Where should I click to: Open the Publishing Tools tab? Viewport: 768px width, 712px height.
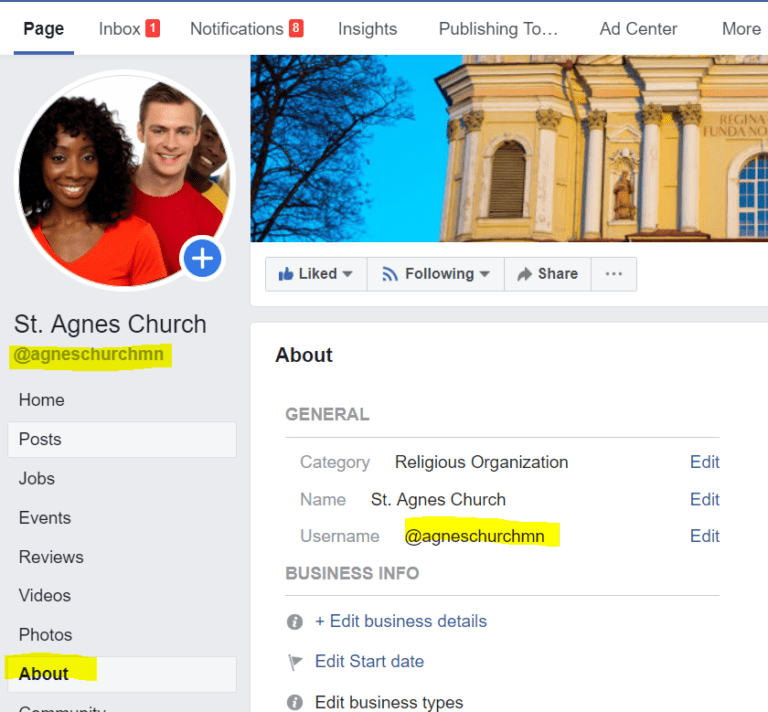(498, 29)
